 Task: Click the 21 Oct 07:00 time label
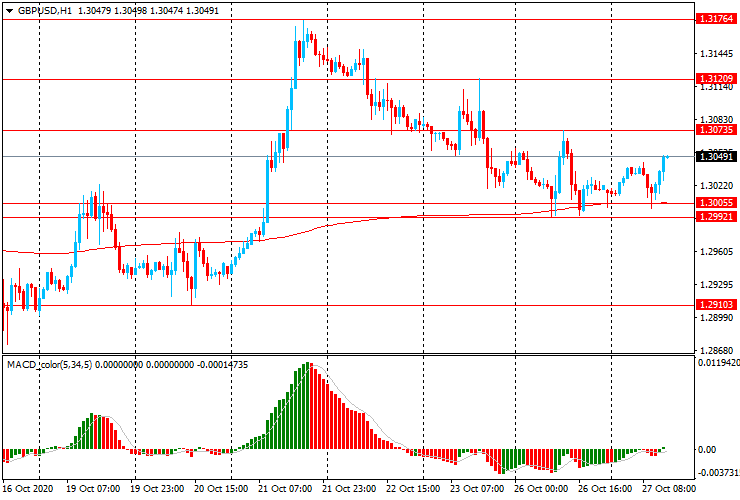click(x=285, y=489)
